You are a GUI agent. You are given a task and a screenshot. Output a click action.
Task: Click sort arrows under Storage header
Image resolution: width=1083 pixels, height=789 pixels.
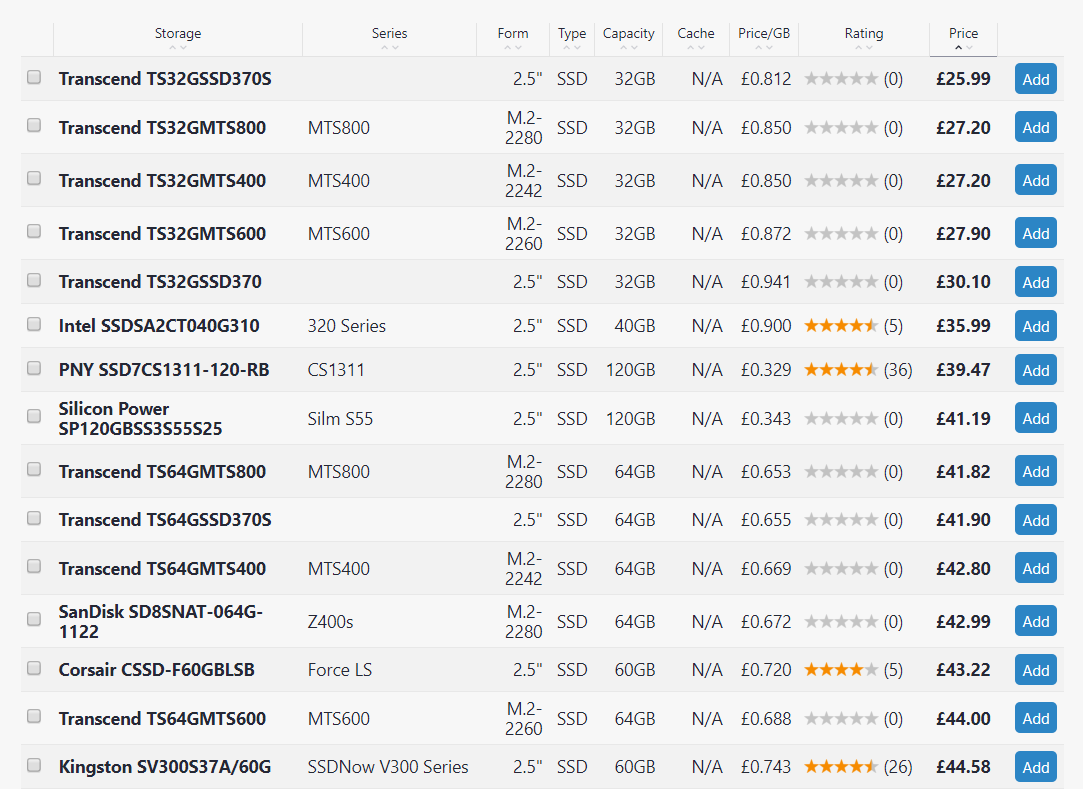tap(178, 48)
